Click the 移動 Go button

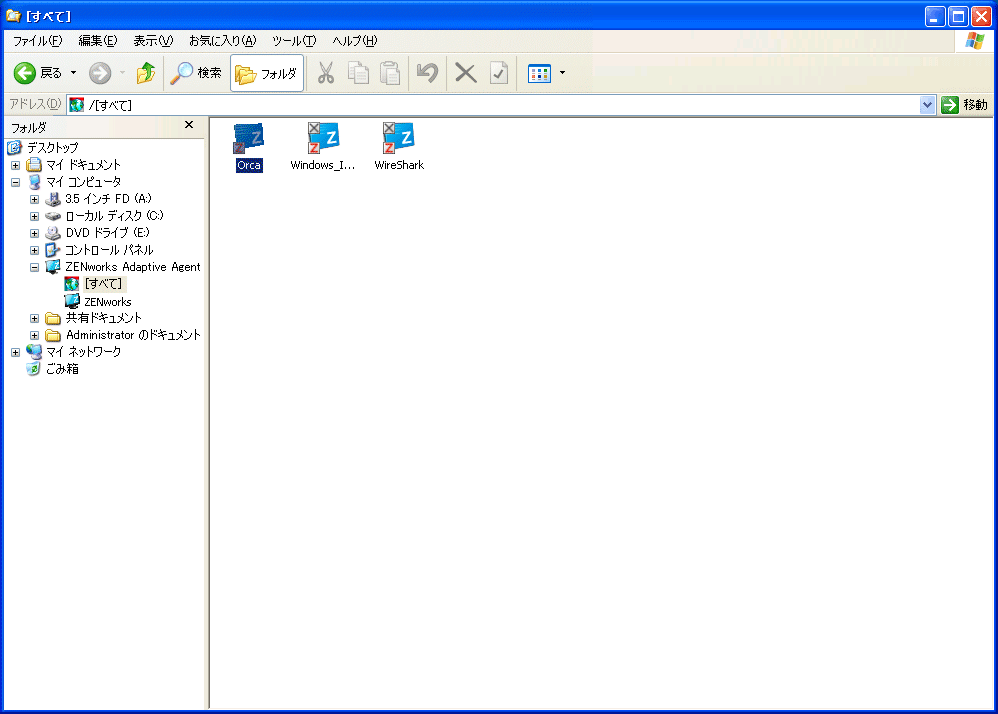pyautogui.click(x=965, y=105)
